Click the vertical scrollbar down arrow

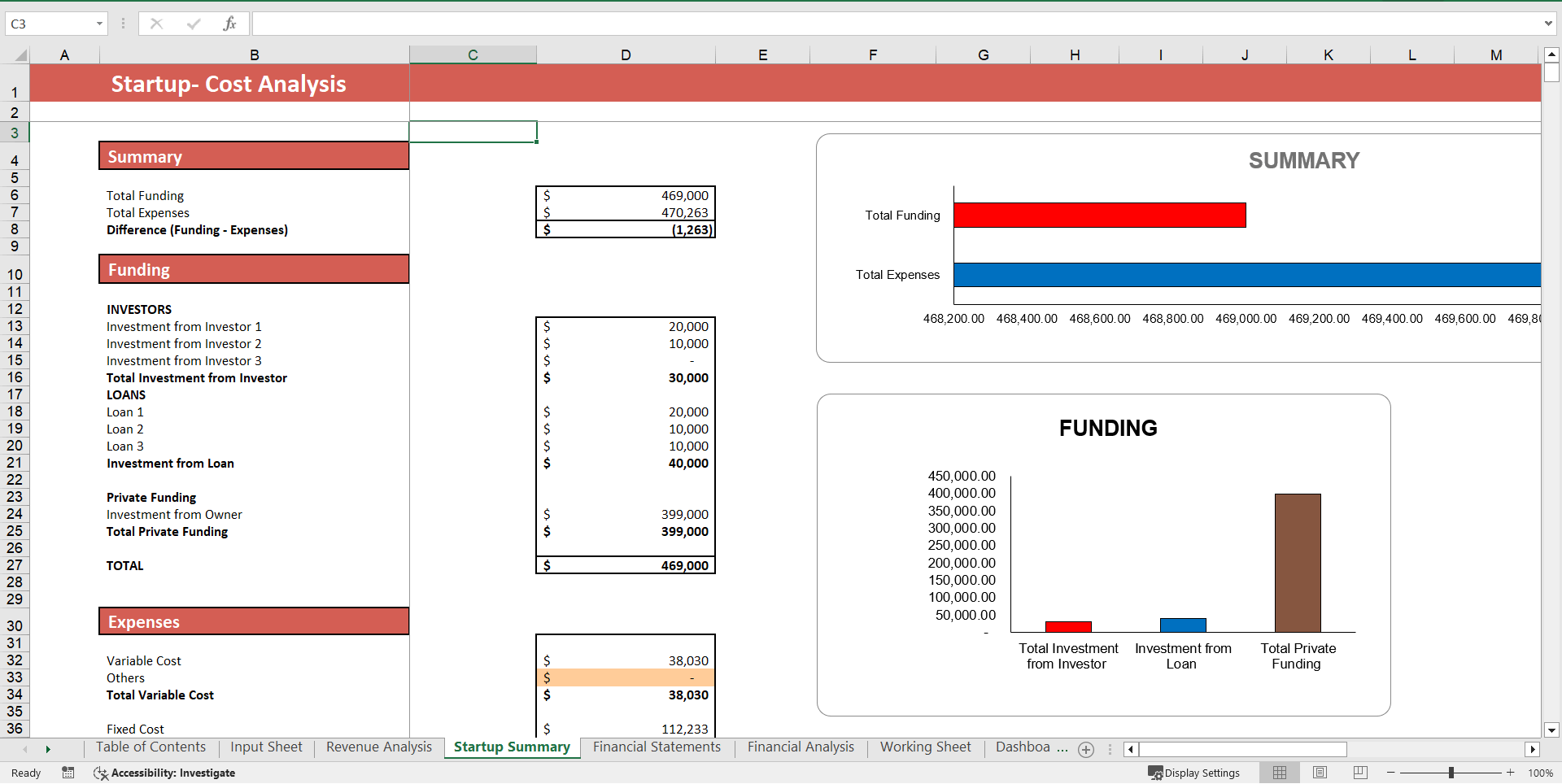[1551, 730]
